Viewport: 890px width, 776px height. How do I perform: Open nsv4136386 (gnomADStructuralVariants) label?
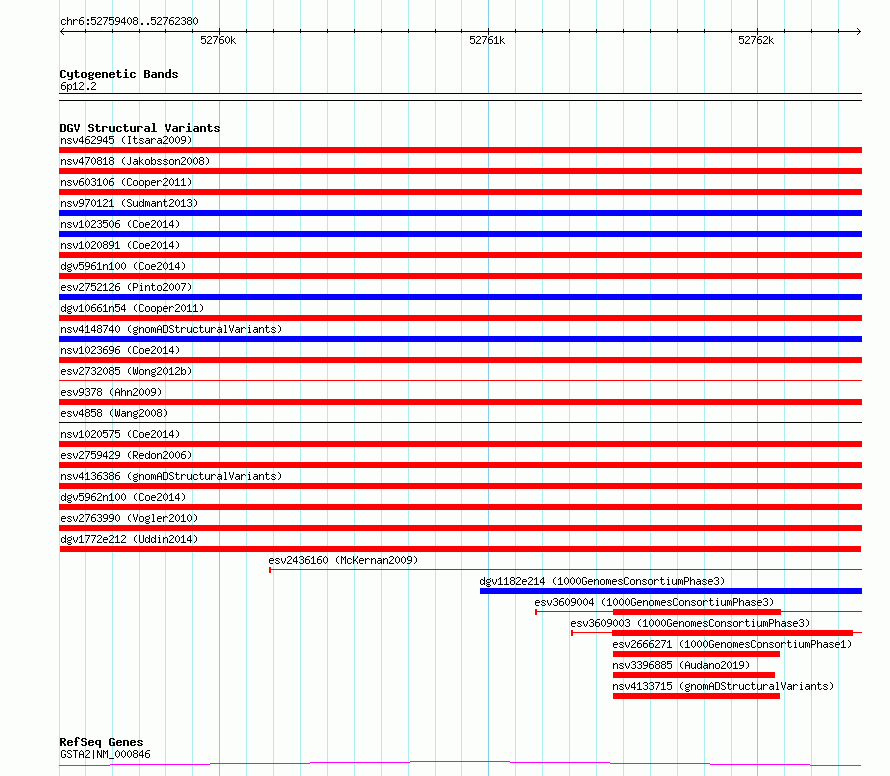coord(171,476)
